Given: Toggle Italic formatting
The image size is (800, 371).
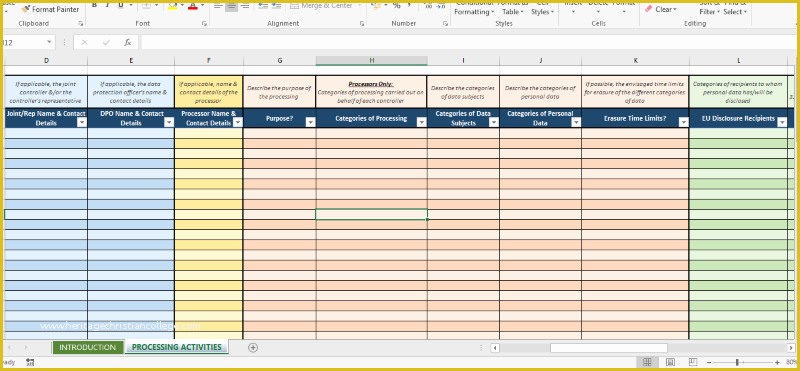Looking at the screenshot, I should coord(108,5).
